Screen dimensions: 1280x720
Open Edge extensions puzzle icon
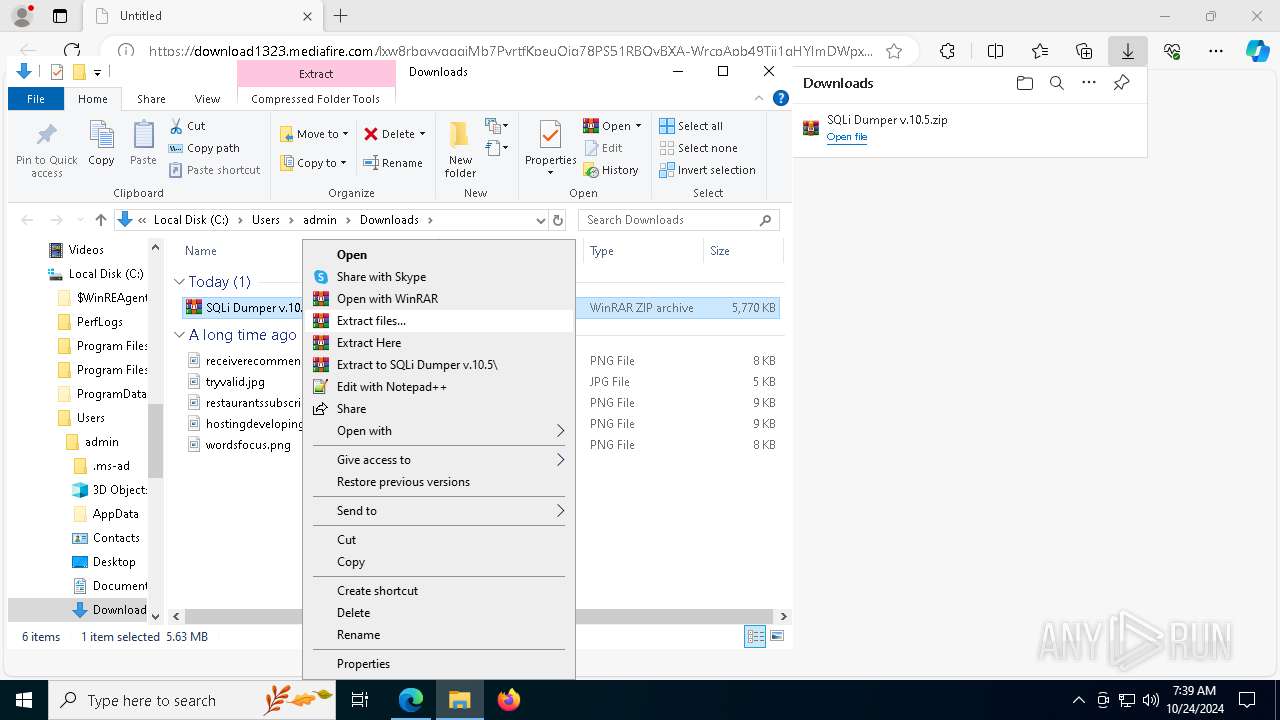coord(947,51)
